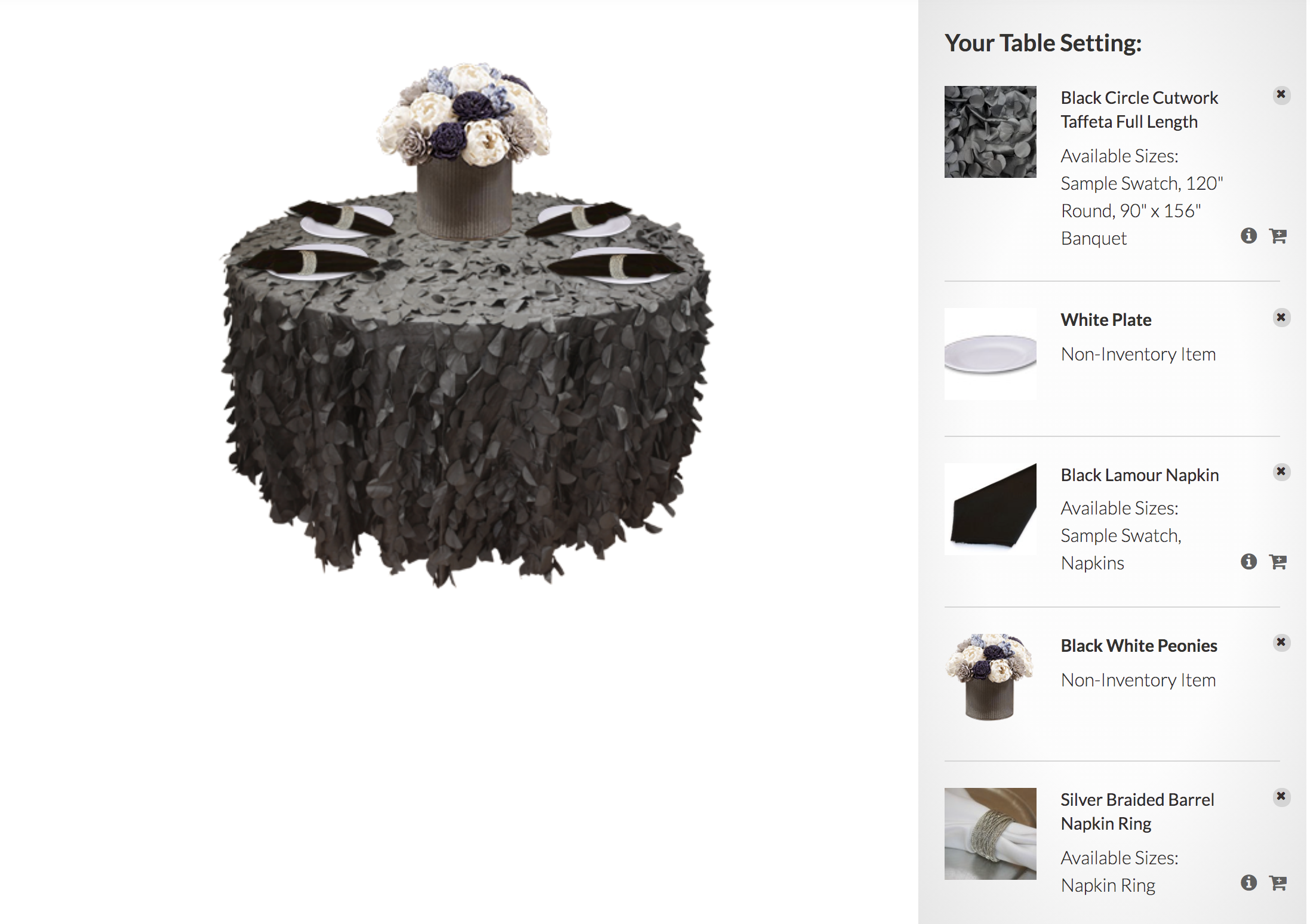The width and height of the screenshot is (1310, 924).
Task: Add Black Lamour Napkin to cart
Action: pyautogui.click(x=1278, y=562)
